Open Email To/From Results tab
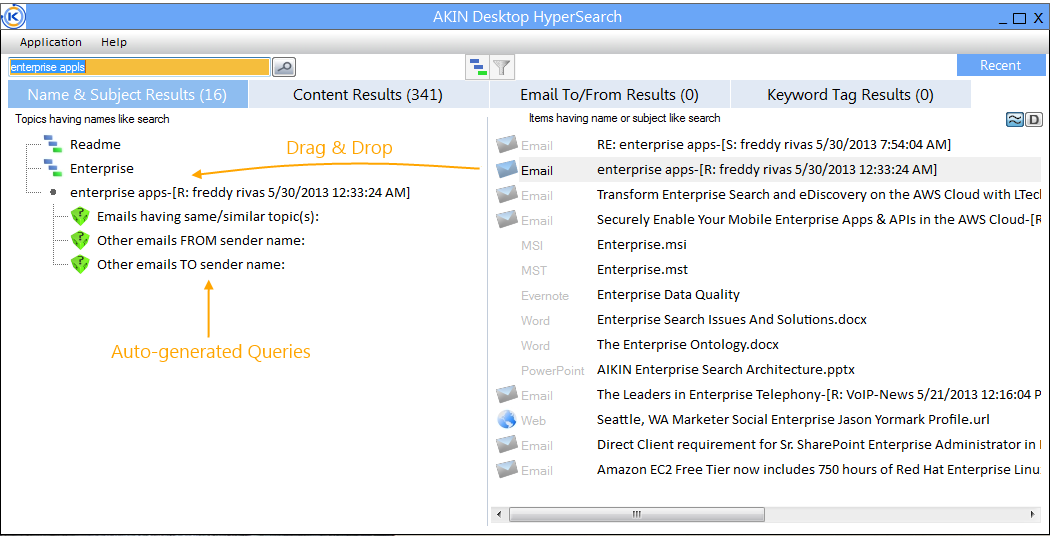The height and width of the screenshot is (540, 1055). (610, 95)
